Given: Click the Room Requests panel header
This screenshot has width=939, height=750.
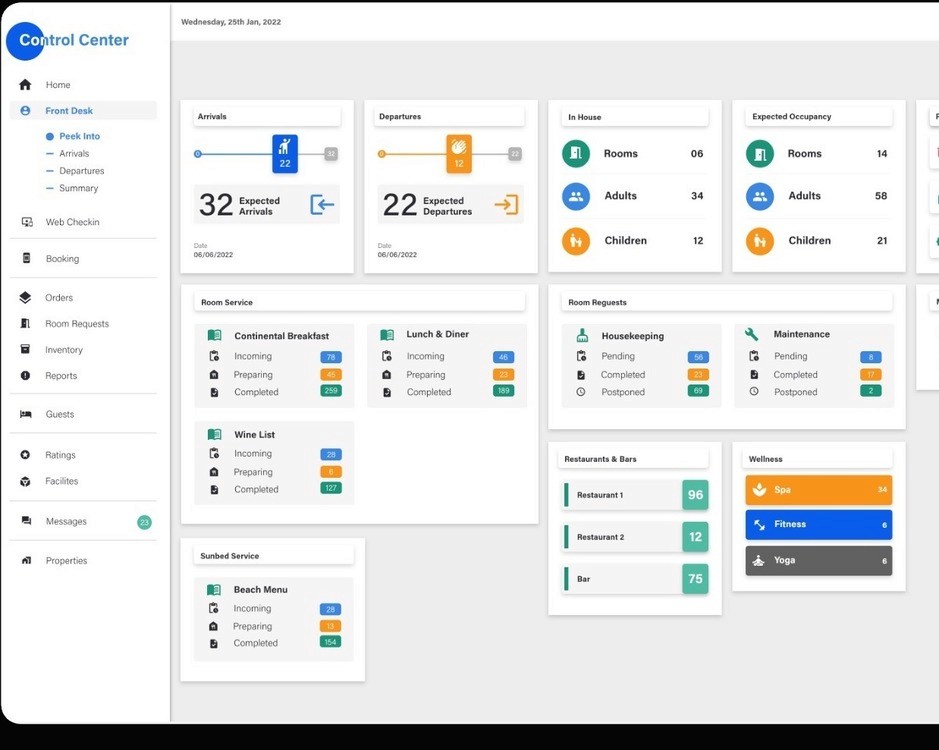Looking at the screenshot, I should pyautogui.click(x=727, y=302).
